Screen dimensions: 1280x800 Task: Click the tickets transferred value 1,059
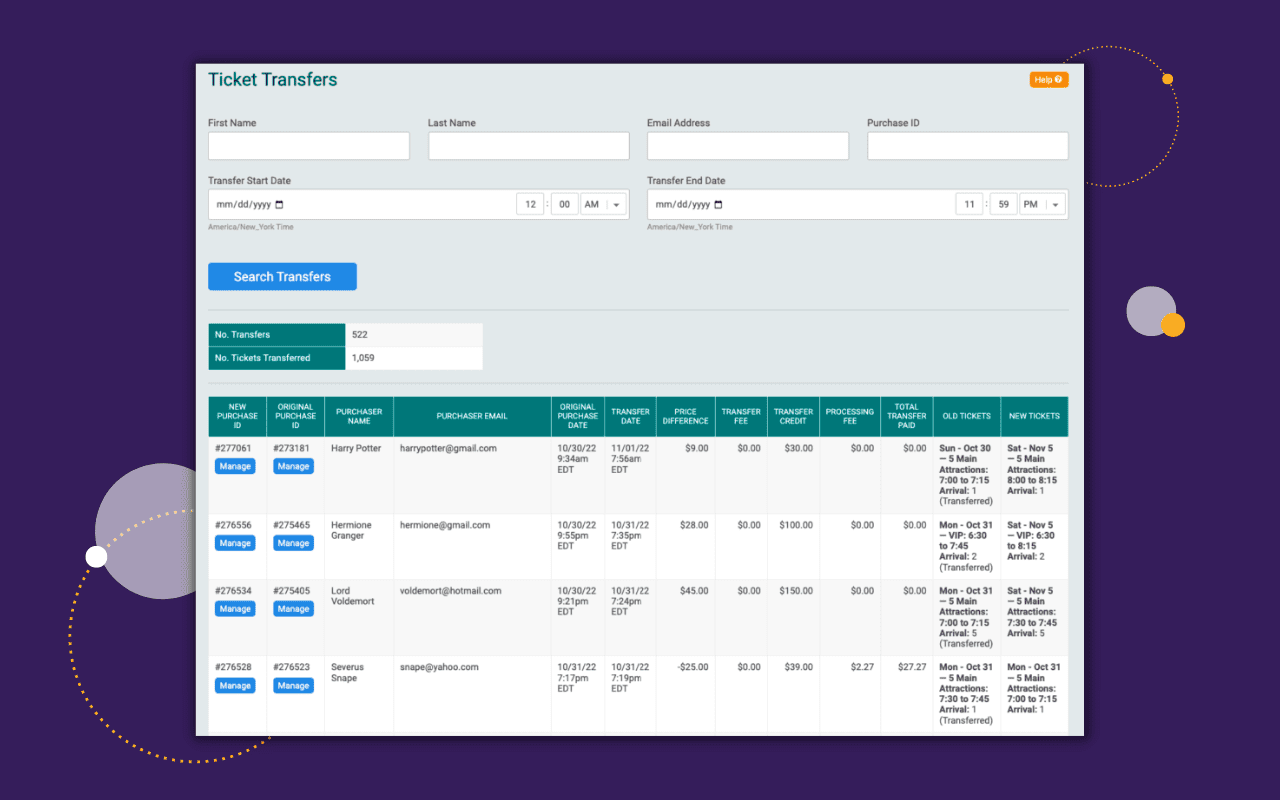tap(363, 358)
